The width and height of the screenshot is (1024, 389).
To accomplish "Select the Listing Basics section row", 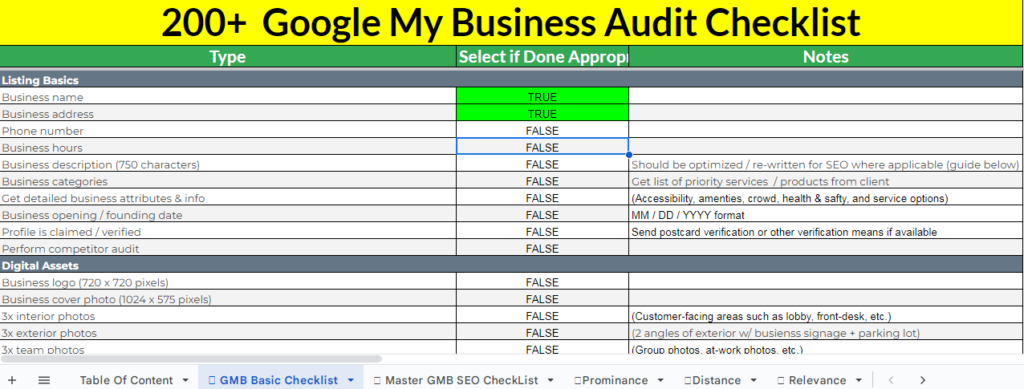I will pyautogui.click(x=511, y=80).
